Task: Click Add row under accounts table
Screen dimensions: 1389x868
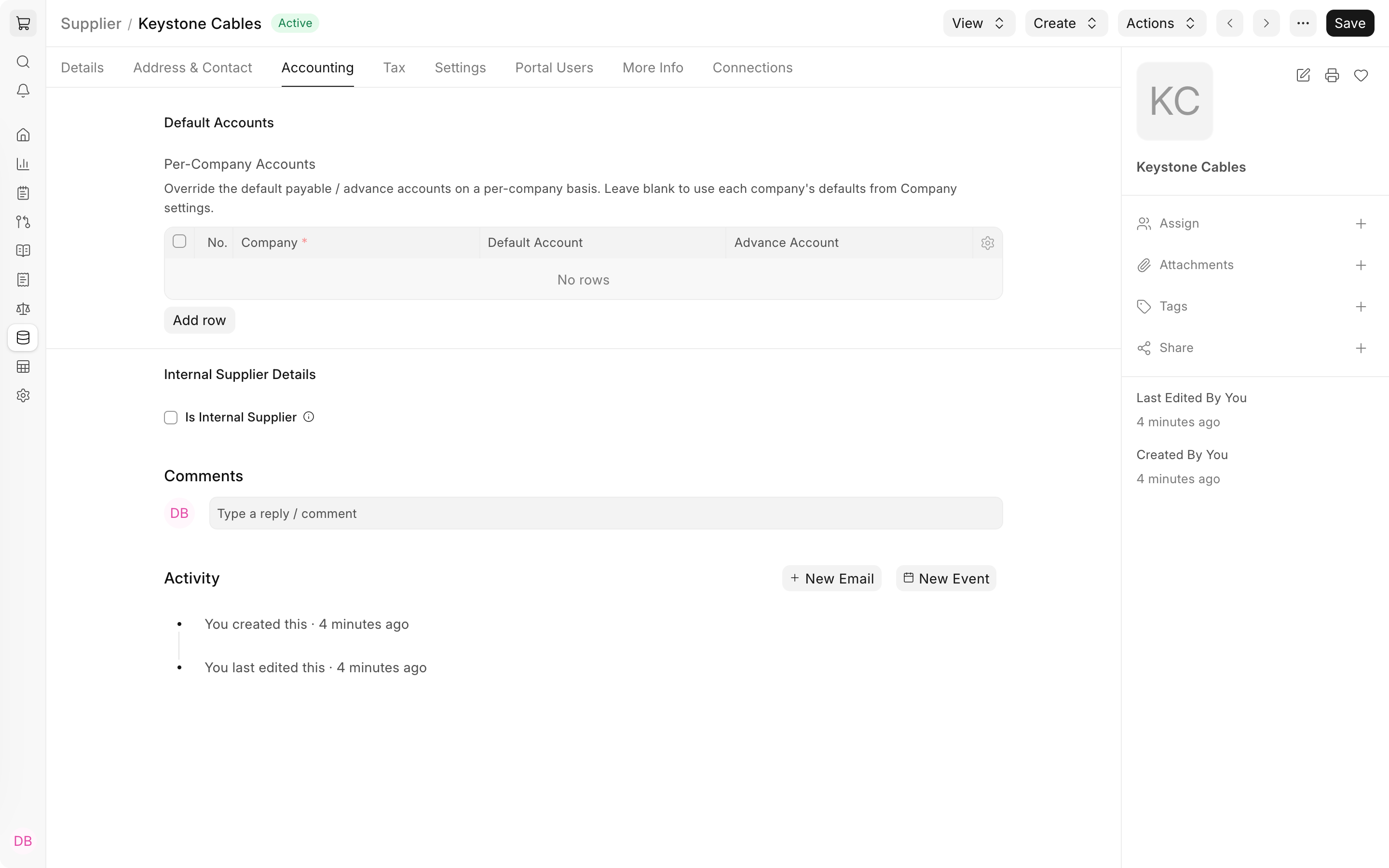Action: pyautogui.click(x=199, y=320)
